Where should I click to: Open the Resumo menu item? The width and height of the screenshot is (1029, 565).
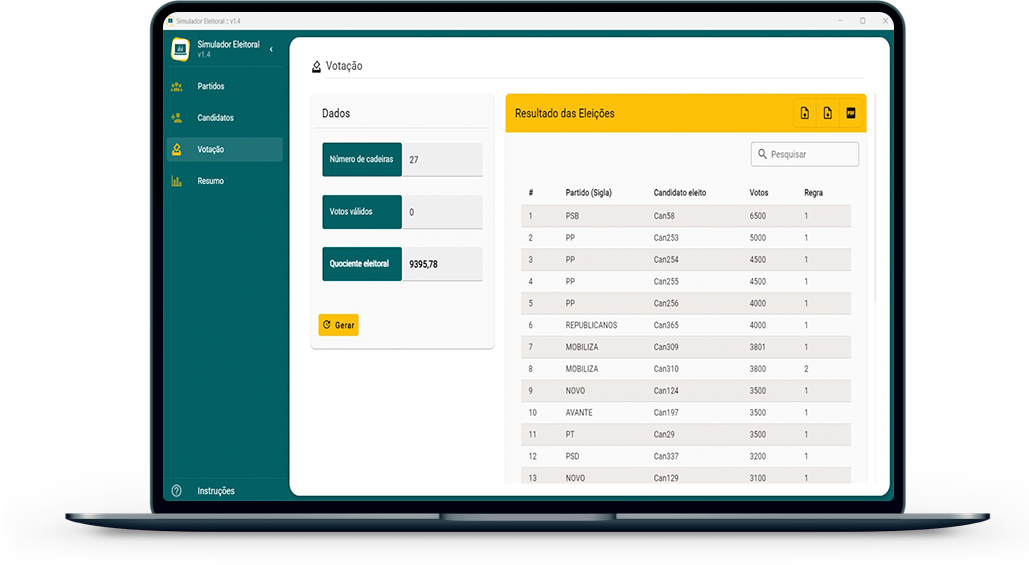[211, 181]
